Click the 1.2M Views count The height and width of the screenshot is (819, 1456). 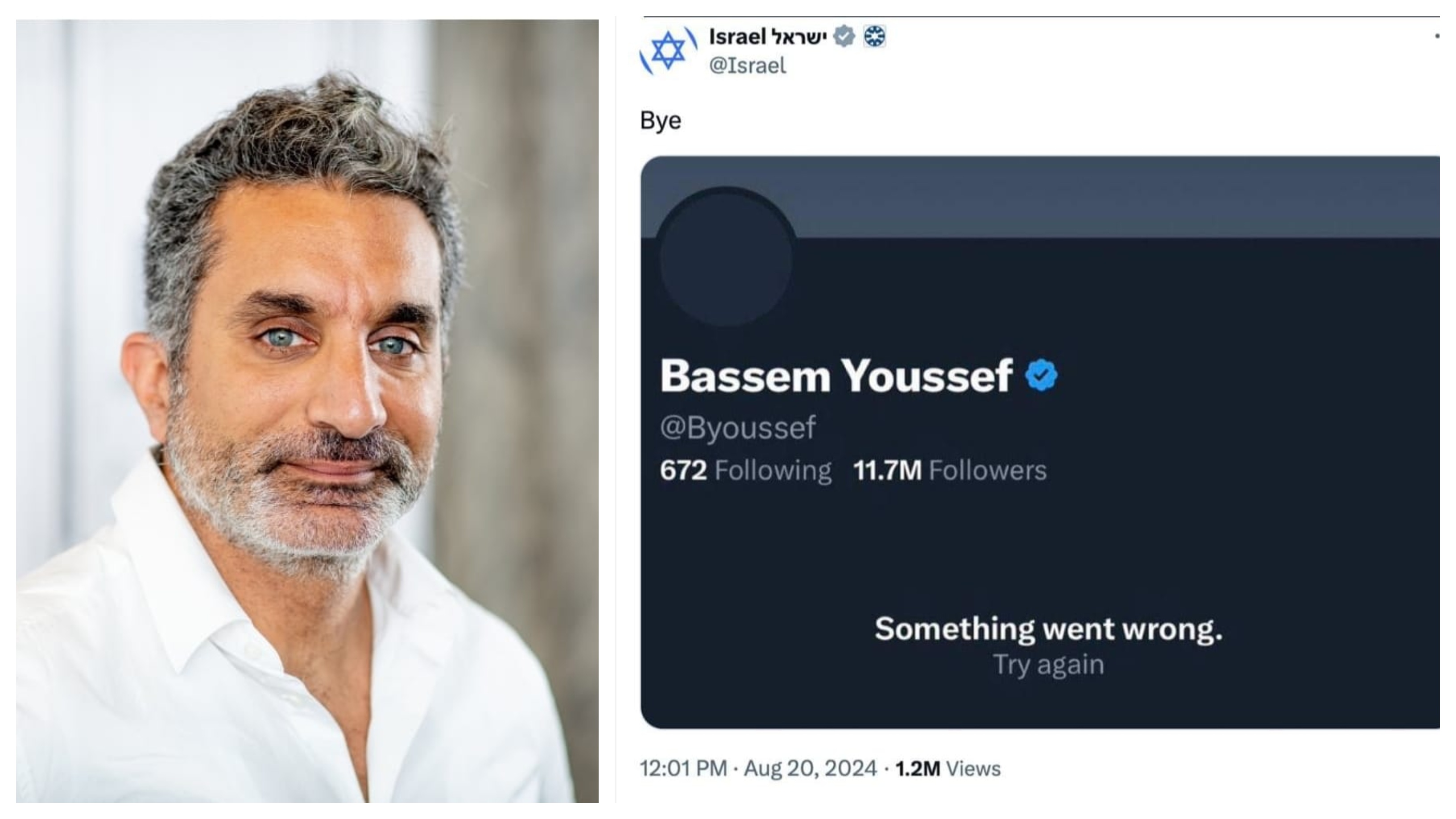948,769
